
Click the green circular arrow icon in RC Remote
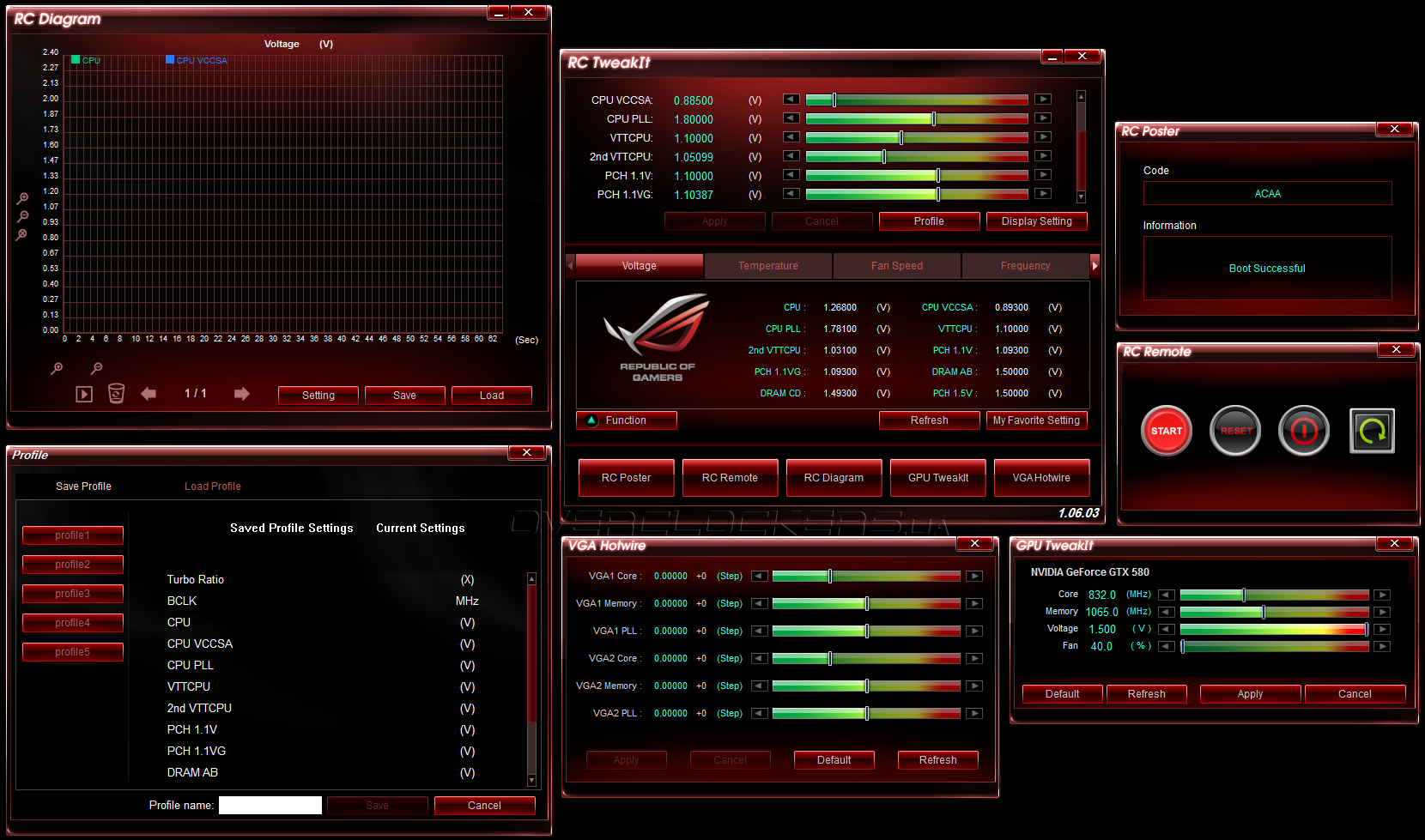[1372, 431]
